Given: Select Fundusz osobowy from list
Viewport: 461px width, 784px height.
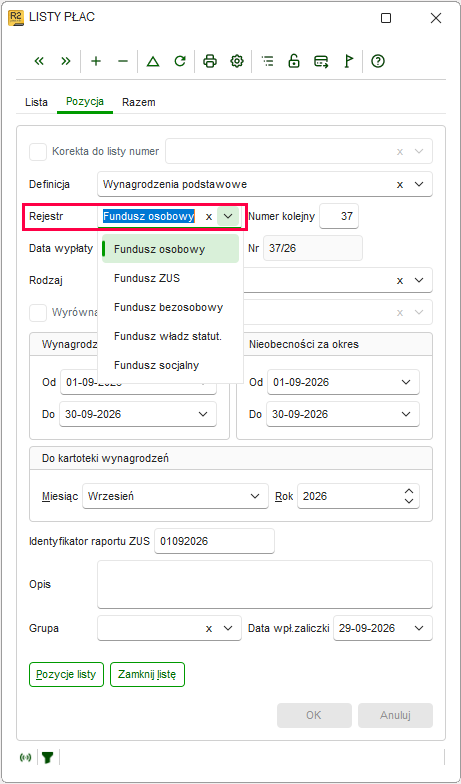Looking at the screenshot, I should coord(170,249).
